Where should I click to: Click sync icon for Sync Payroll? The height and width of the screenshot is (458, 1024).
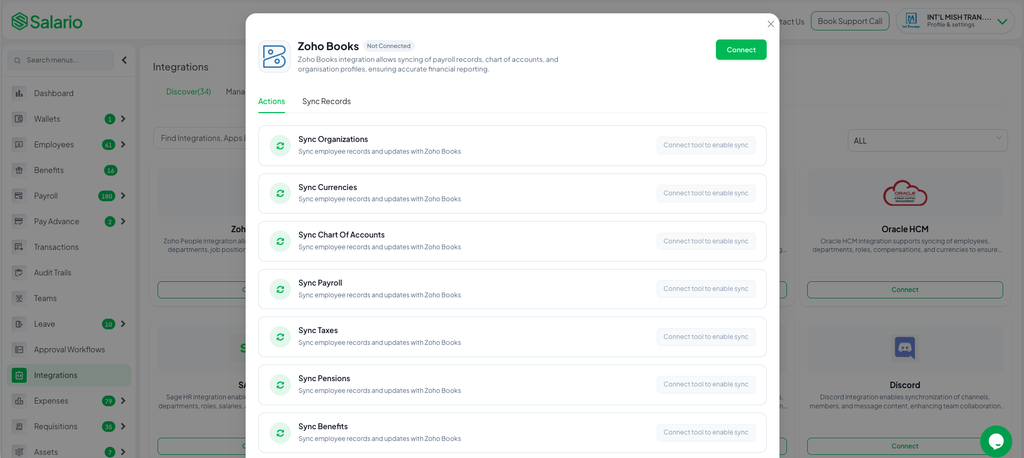click(280, 289)
